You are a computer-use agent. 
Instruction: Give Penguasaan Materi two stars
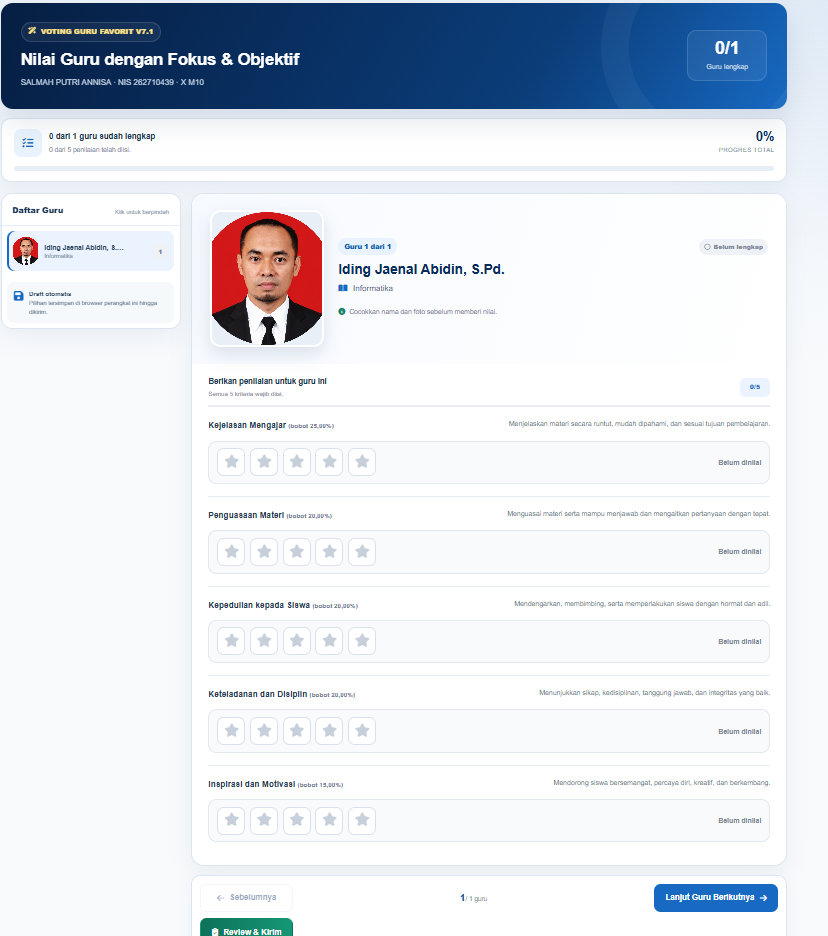[264, 552]
